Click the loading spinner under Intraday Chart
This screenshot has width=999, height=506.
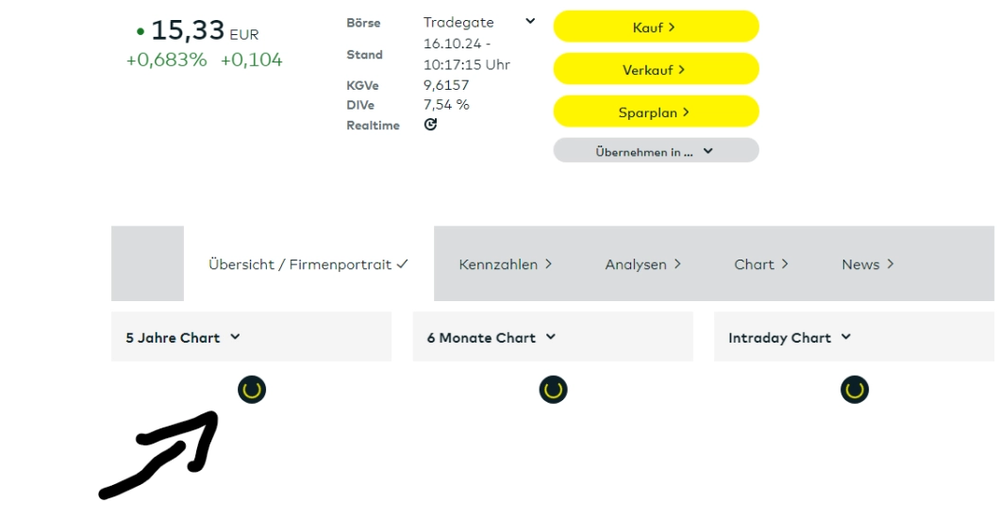tap(854, 390)
